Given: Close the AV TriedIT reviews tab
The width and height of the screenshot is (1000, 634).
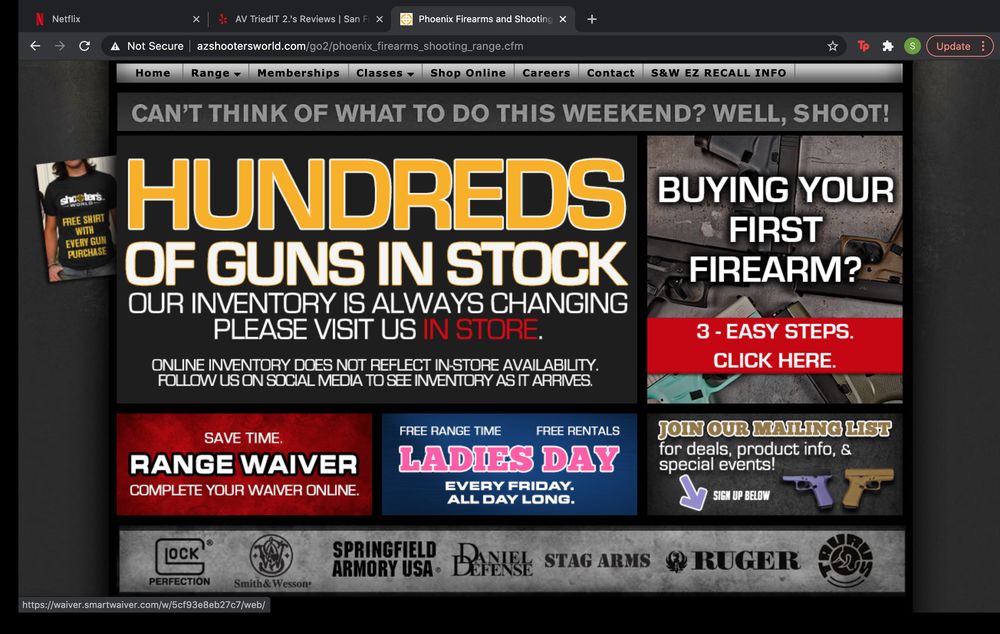Looking at the screenshot, I should [x=379, y=19].
